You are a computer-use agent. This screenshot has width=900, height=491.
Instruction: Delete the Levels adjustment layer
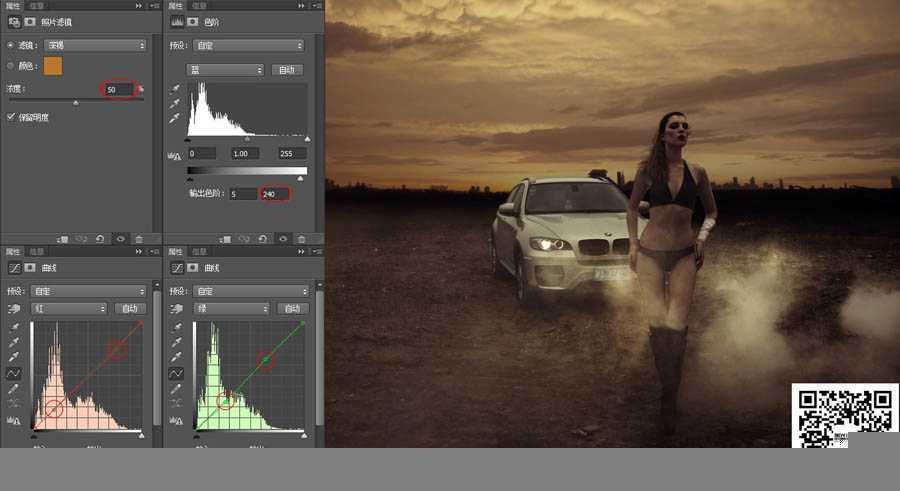pyautogui.click(x=302, y=239)
